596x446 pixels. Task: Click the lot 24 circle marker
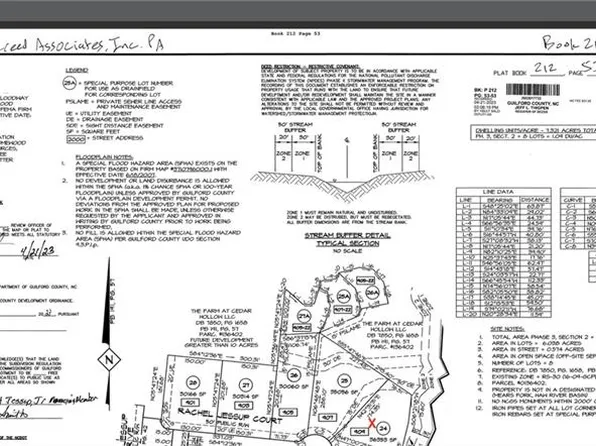[x=384, y=429]
